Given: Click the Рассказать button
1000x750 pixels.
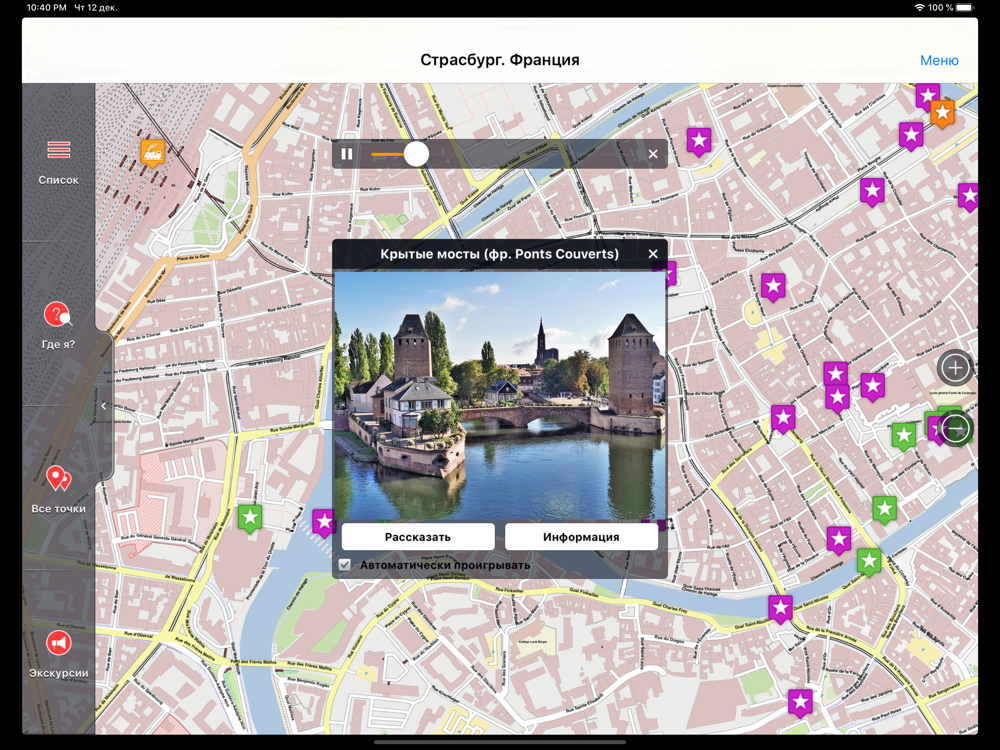Looking at the screenshot, I should pos(418,537).
